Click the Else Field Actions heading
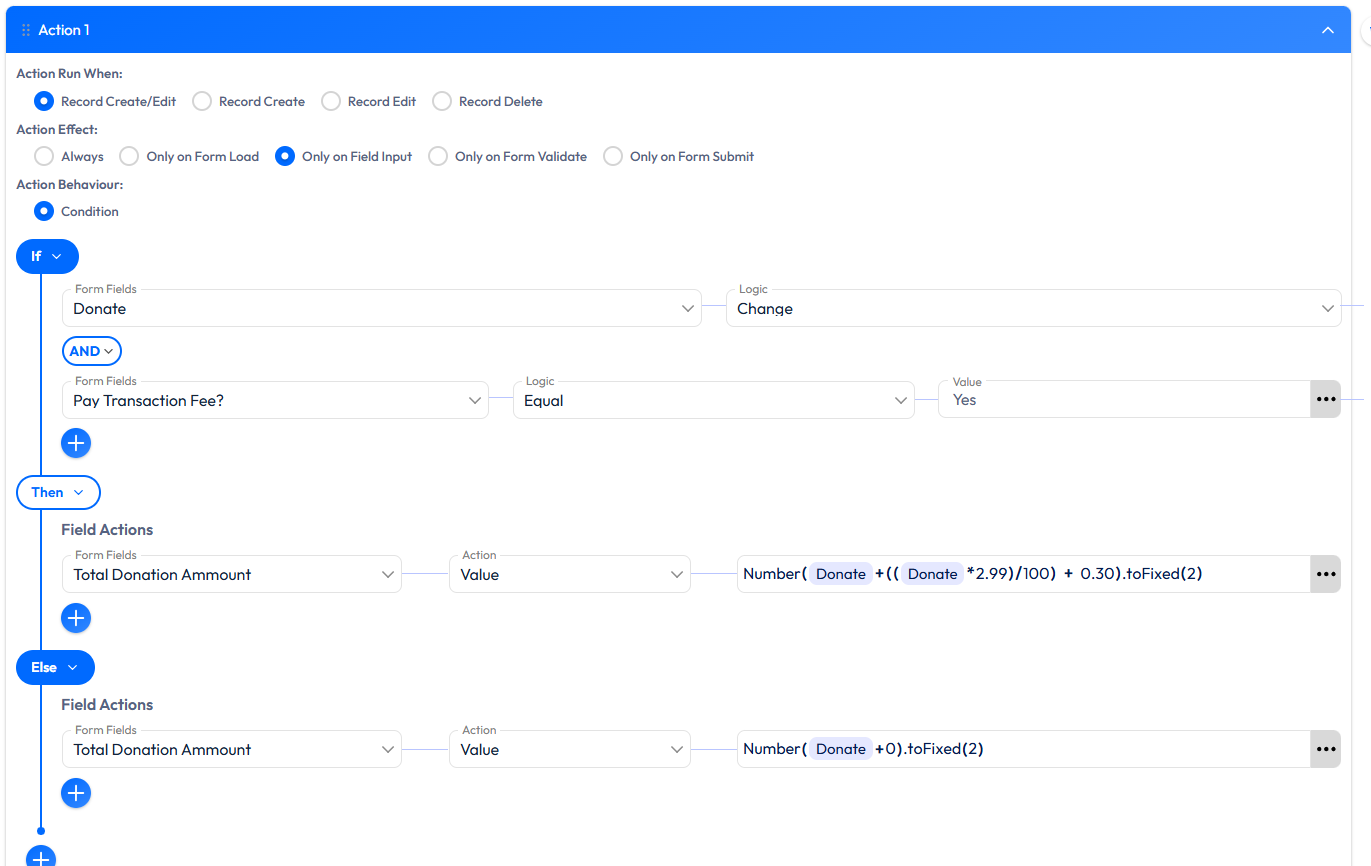 pyautogui.click(x=107, y=705)
